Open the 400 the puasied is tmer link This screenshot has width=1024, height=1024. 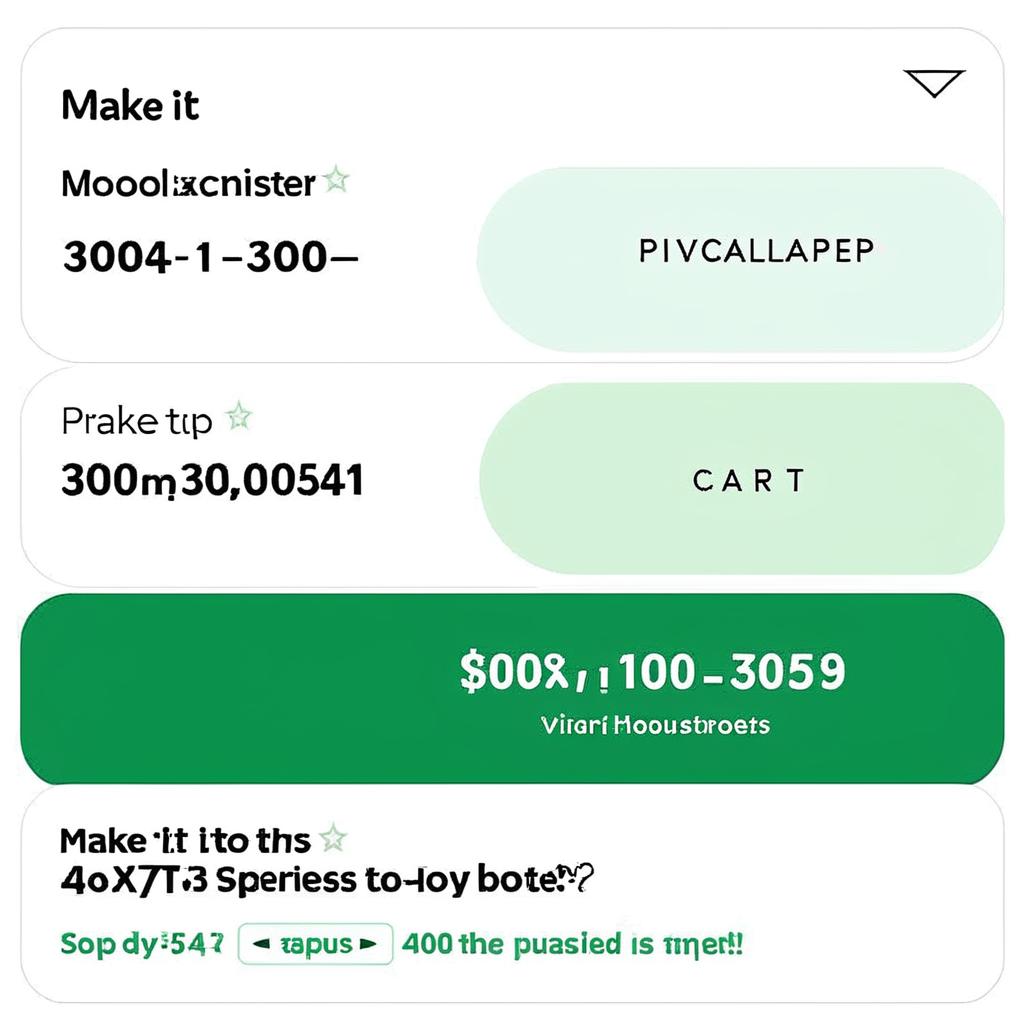point(572,944)
